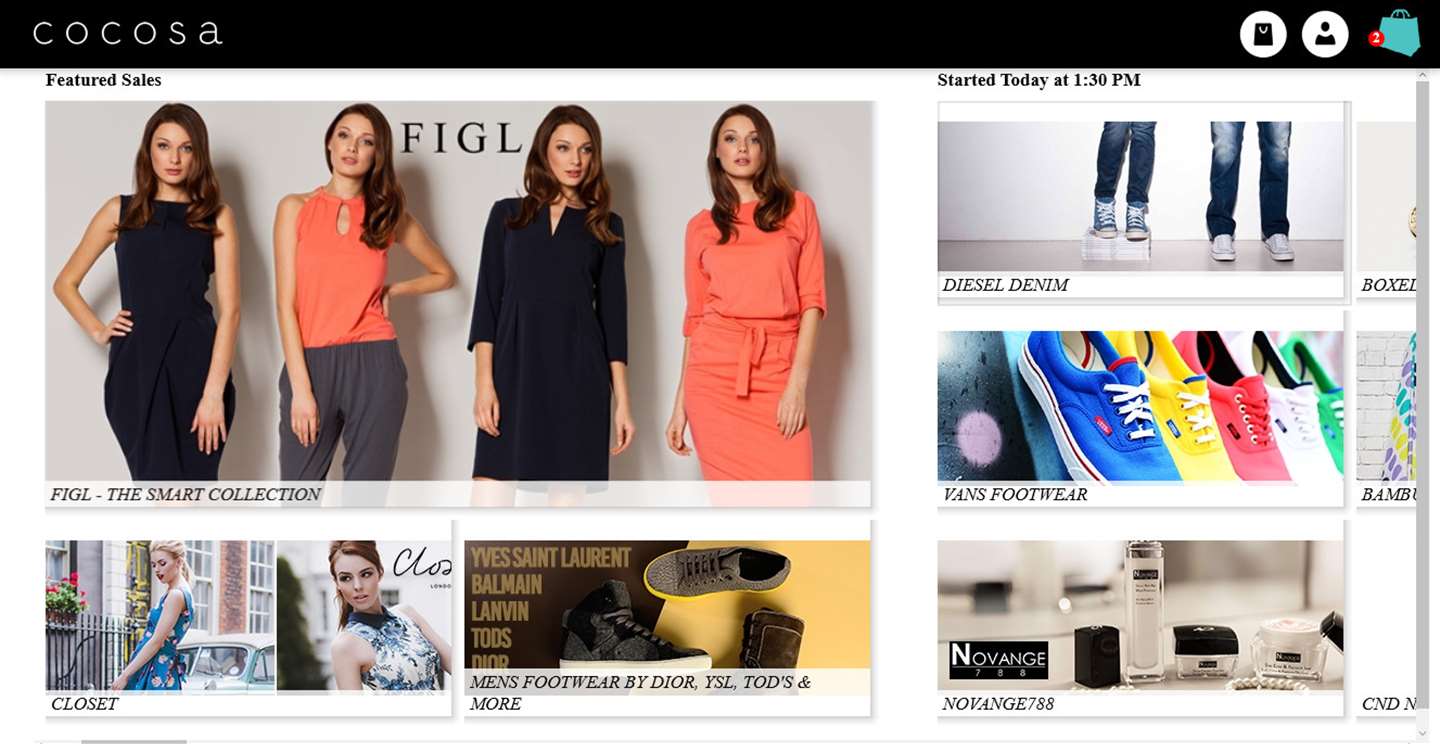This screenshot has width=1440, height=744.
Task: View the teal cart with 2 items
Action: [x=1396, y=34]
